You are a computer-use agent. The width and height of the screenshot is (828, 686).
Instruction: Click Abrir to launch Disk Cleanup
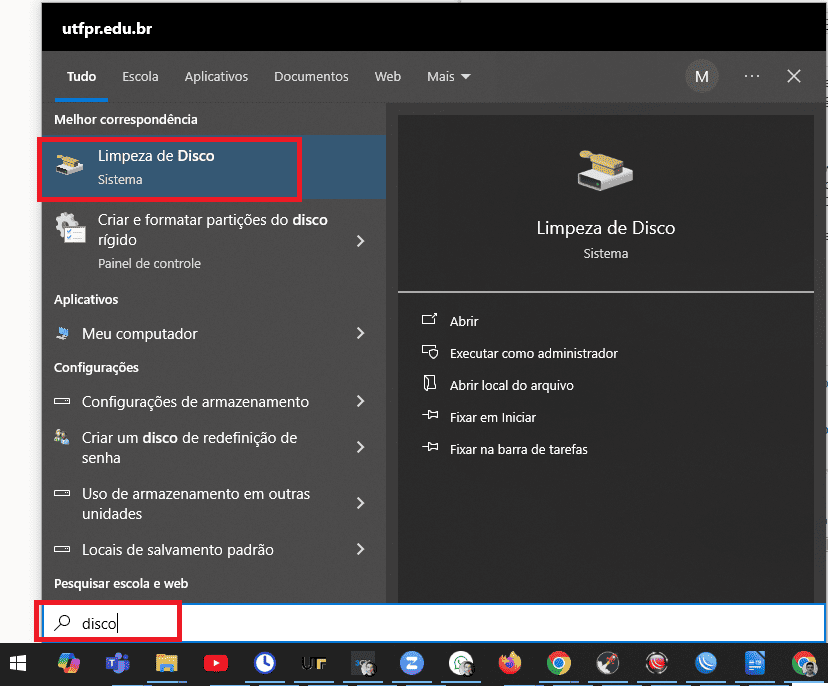coord(464,321)
